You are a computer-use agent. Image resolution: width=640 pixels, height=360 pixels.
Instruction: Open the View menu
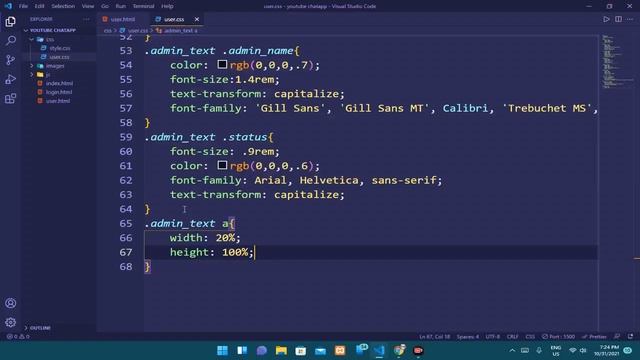tap(88, 6)
